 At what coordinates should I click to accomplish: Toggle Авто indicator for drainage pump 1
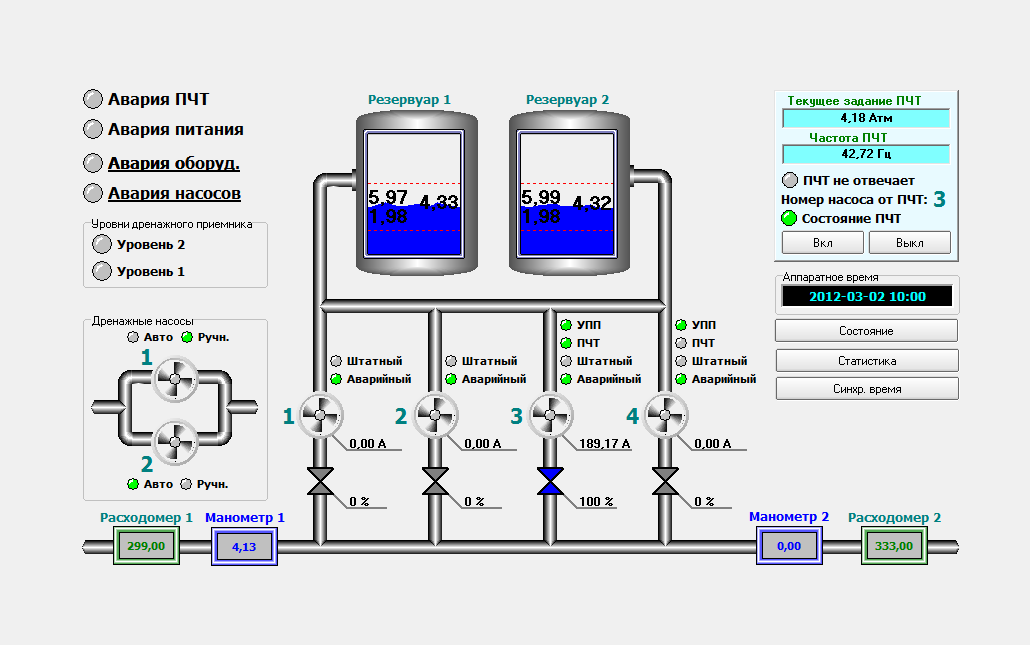pos(133,338)
